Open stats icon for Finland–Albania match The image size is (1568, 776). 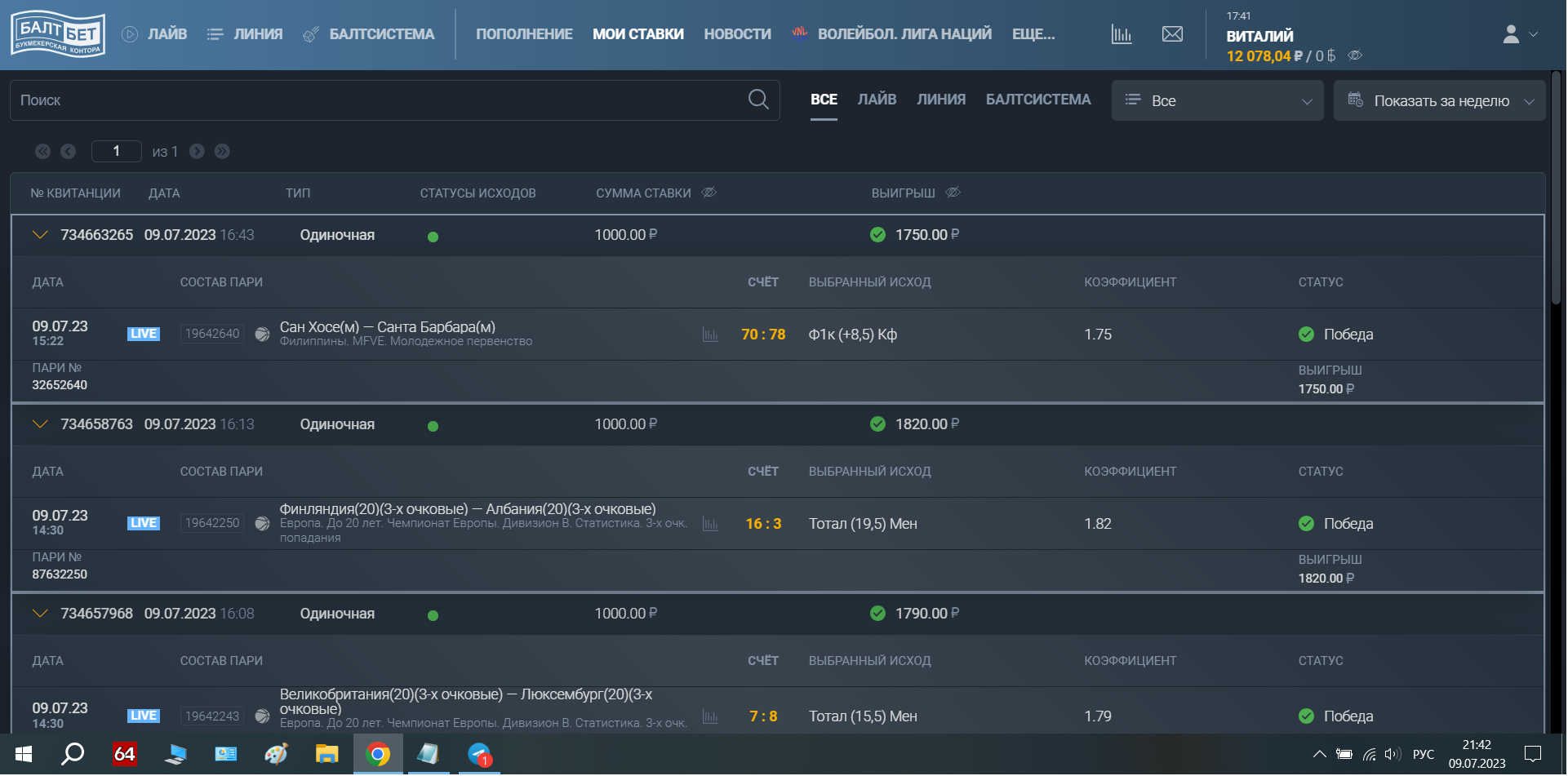click(x=710, y=524)
